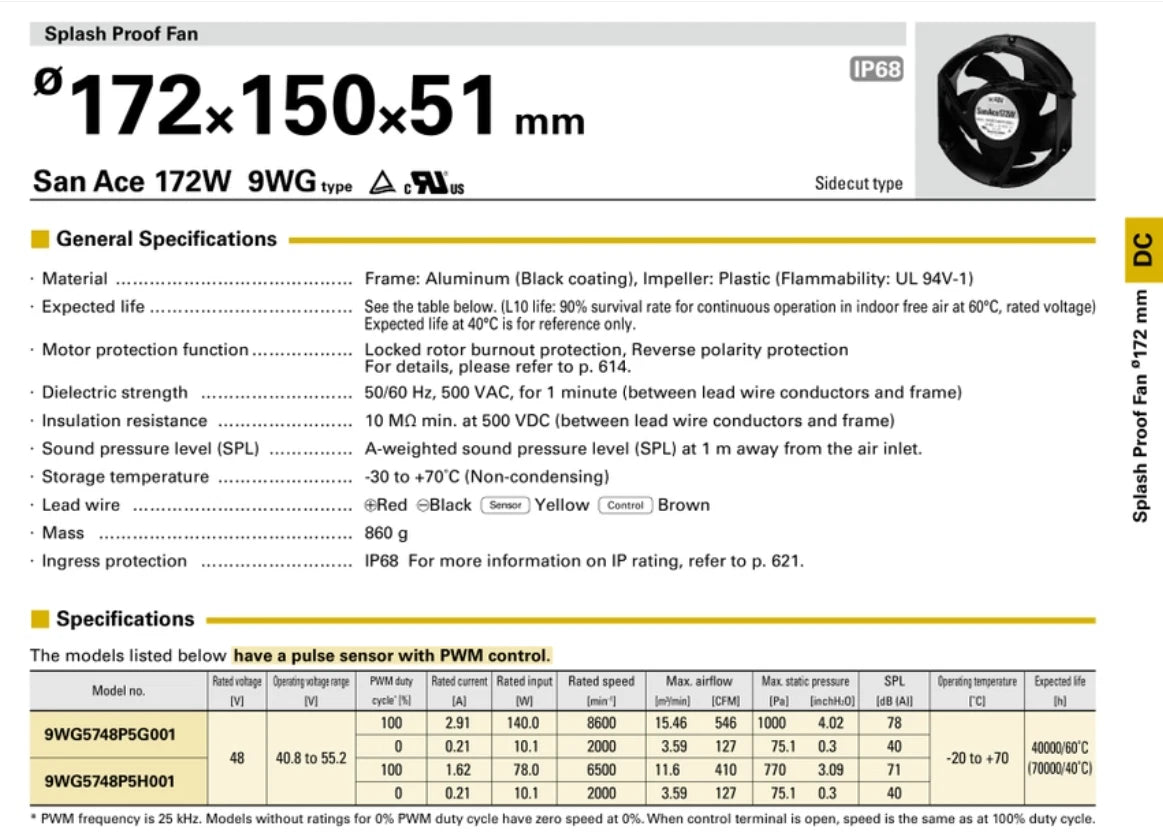The height and width of the screenshot is (832, 1163).
Task: Select model number 9WG5748P5G001
Action: click(x=110, y=735)
